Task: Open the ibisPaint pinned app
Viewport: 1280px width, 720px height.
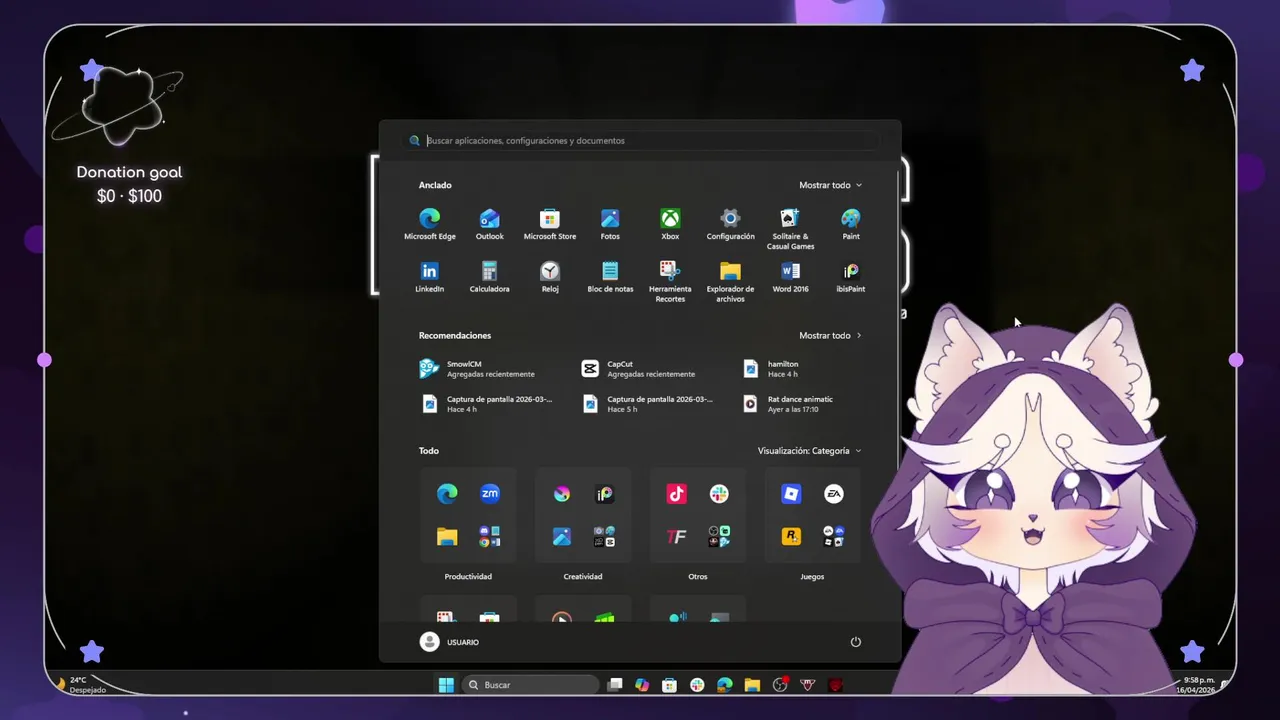Action: [851, 277]
